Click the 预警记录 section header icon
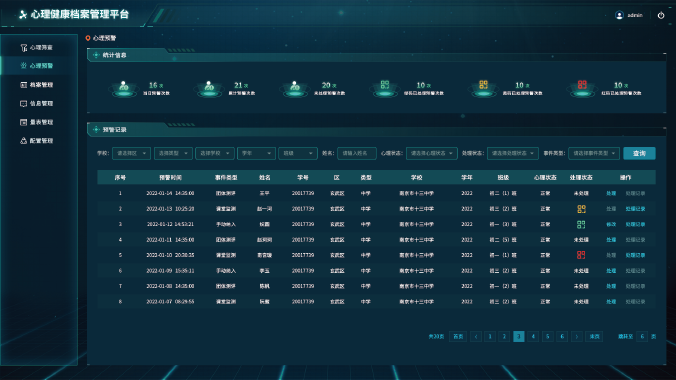676x380 pixels. click(96, 129)
